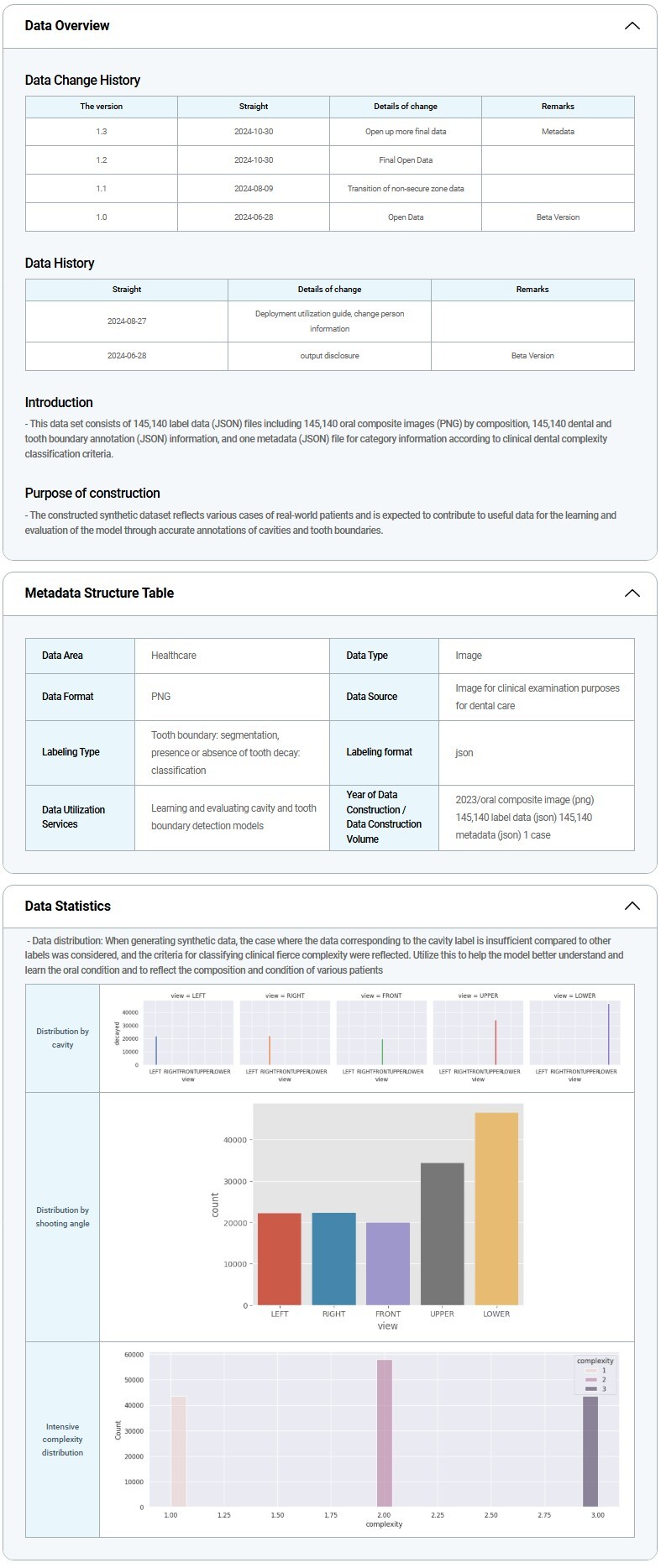
Task: Click complexity 1 legend swatch
Action: click(x=590, y=1371)
